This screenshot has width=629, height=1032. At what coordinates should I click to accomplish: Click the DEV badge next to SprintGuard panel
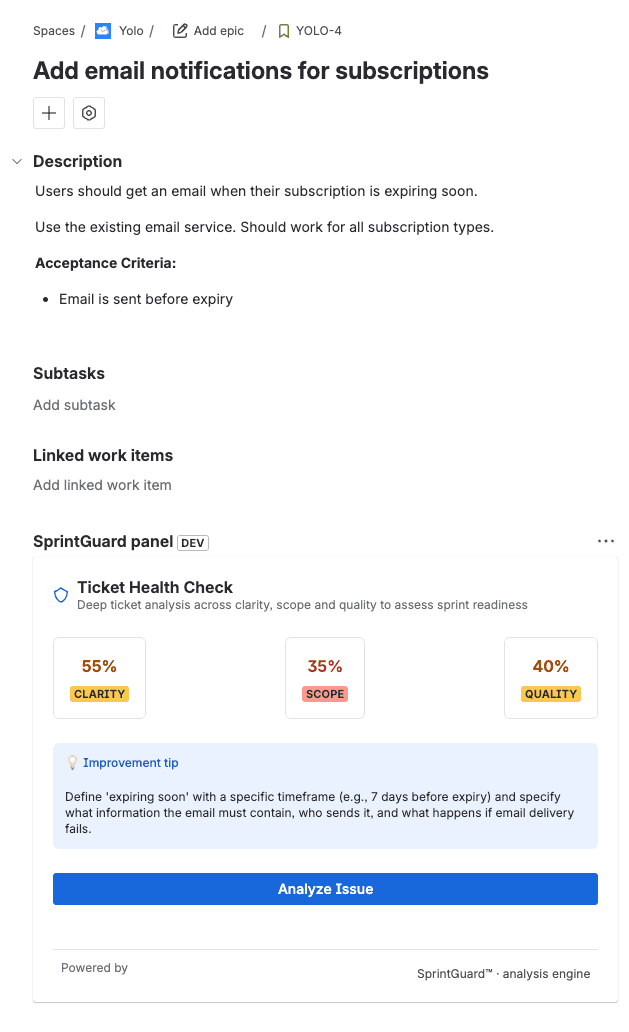pyautogui.click(x=192, y=542)
